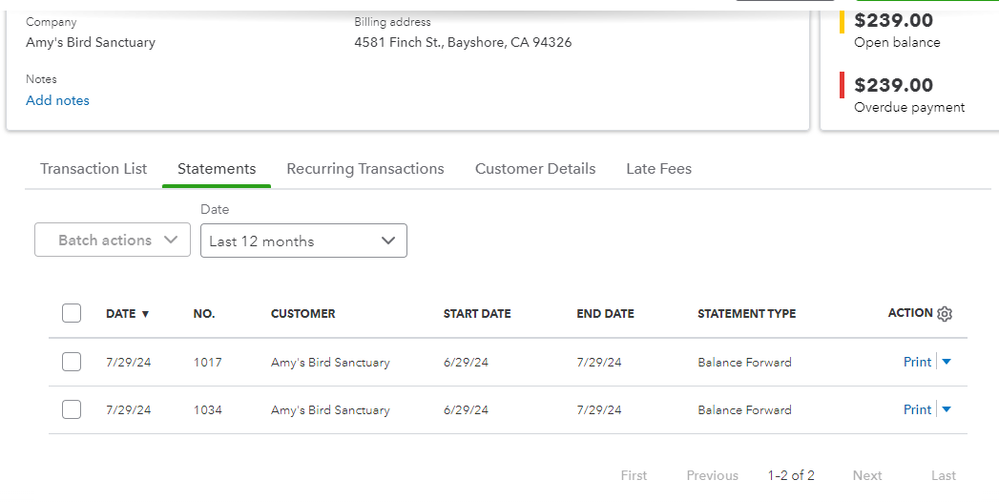
Task: Print statement number 1017
Action: [917, 362]
